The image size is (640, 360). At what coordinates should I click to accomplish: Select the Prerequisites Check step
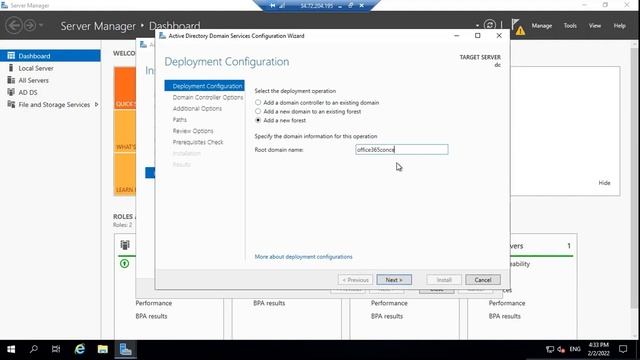pos(198,142)
